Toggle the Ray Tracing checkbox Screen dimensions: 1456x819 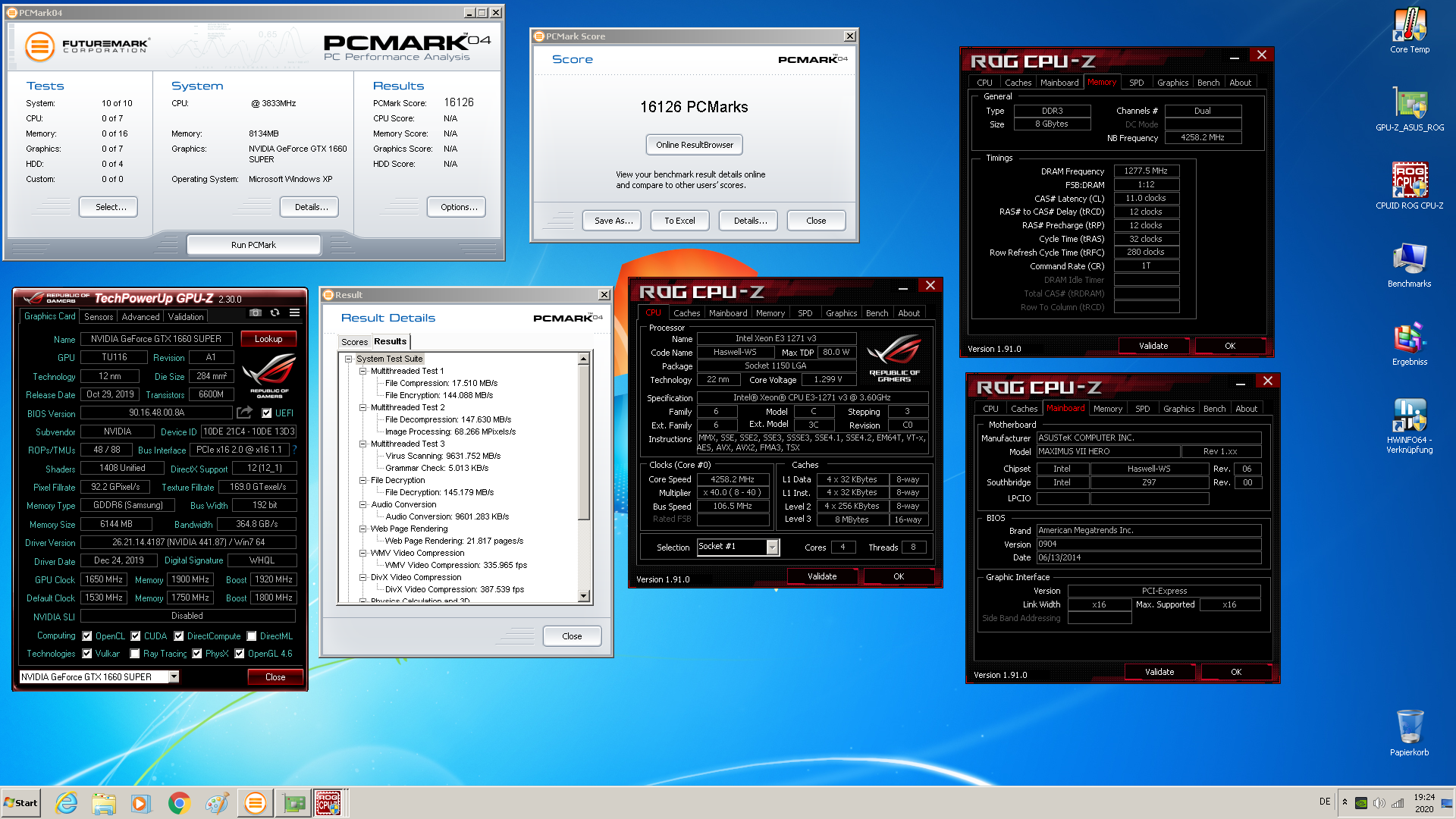135,654
